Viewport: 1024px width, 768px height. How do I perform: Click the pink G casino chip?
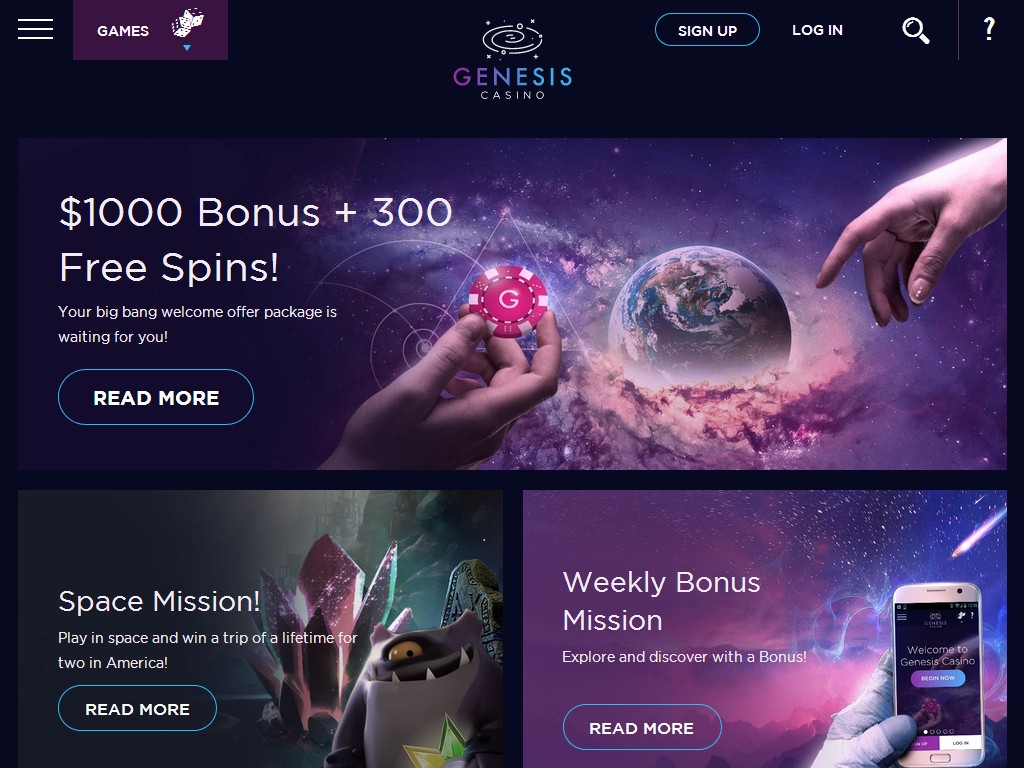click(508, 300)
